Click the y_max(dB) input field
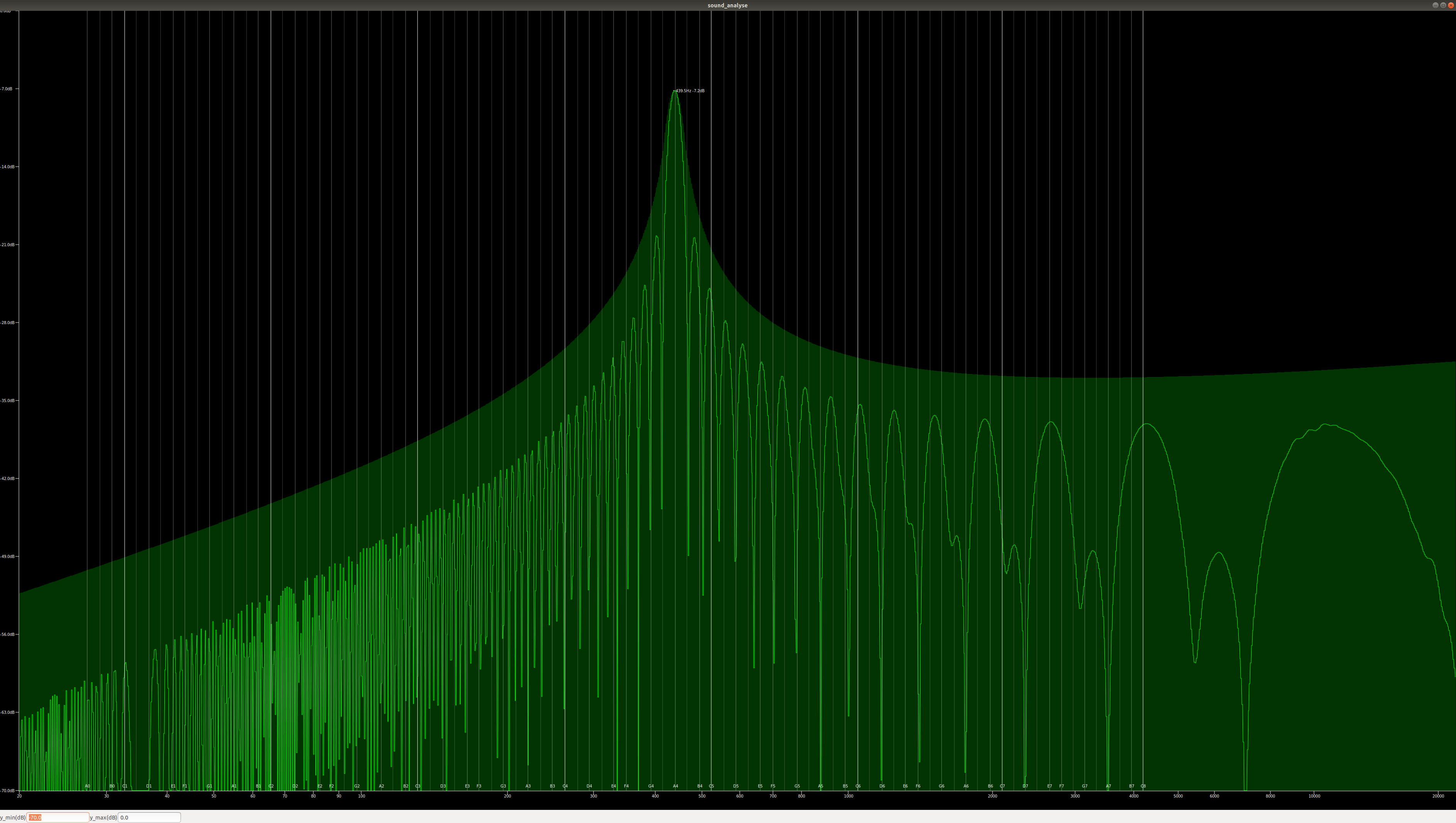 149,817
